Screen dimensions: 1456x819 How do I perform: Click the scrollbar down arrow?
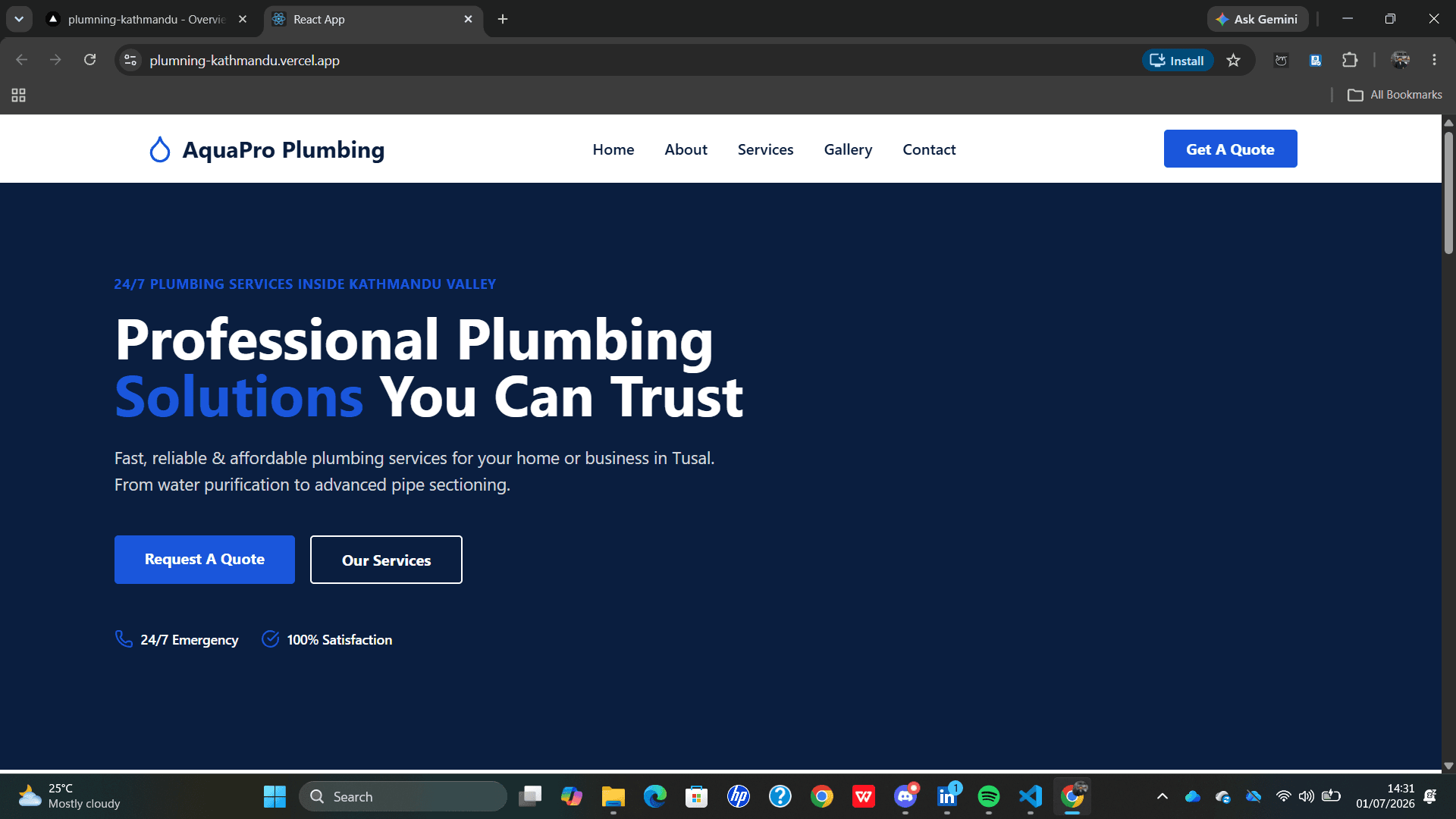[x=1448, y=766]
